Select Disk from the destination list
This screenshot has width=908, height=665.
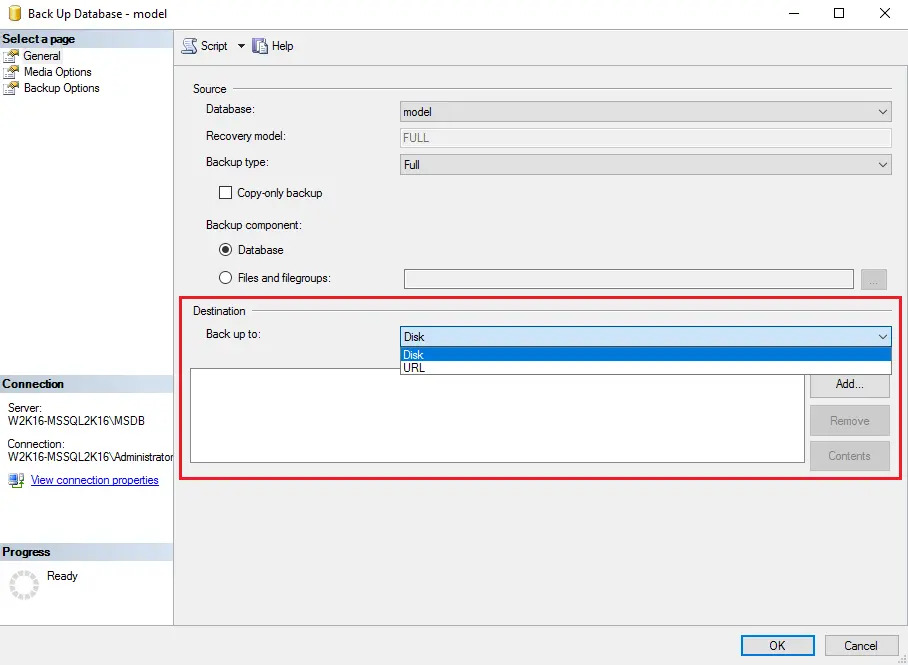click(x=645, y=355)
